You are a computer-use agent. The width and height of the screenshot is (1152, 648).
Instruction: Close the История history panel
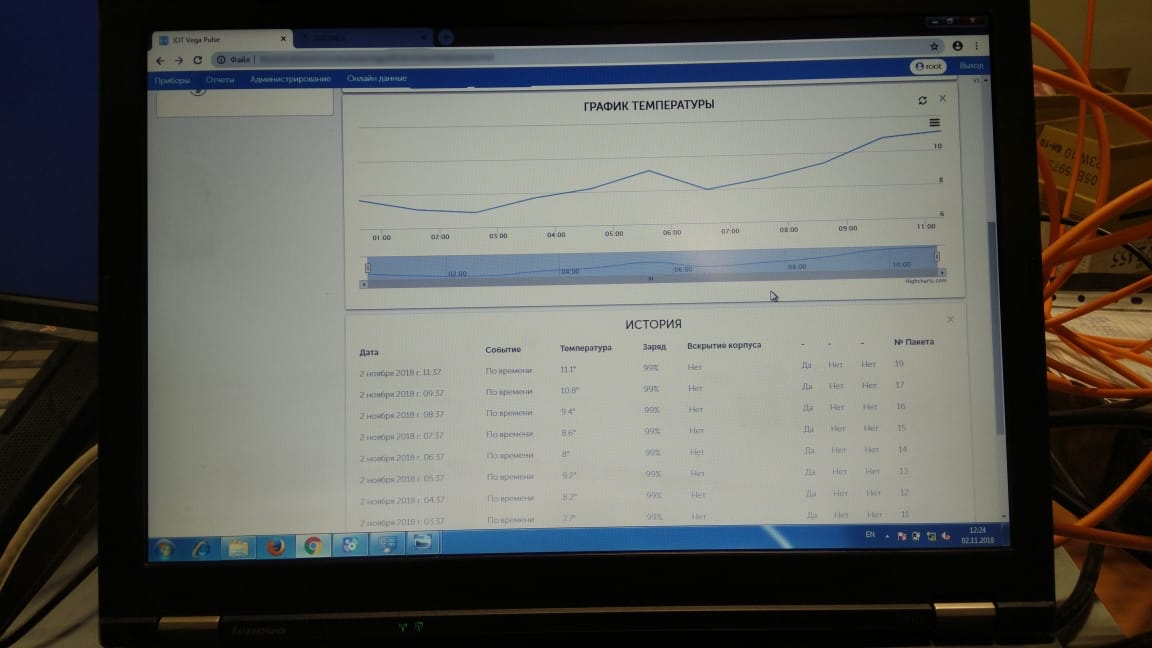click(950, 319)
